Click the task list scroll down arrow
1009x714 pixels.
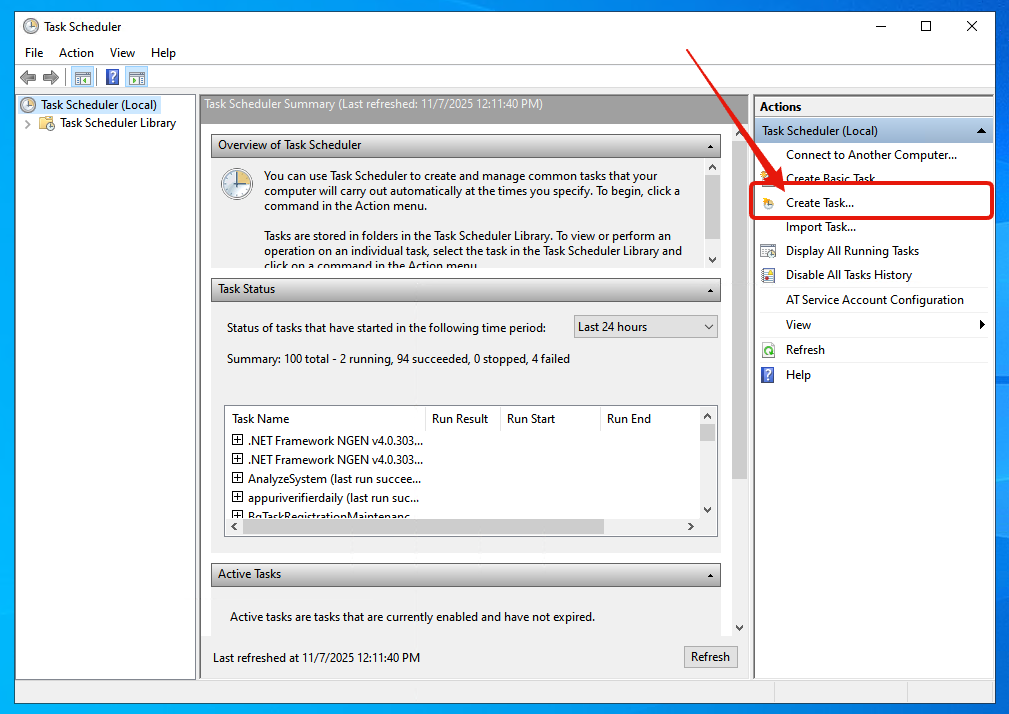pos(707,510)
